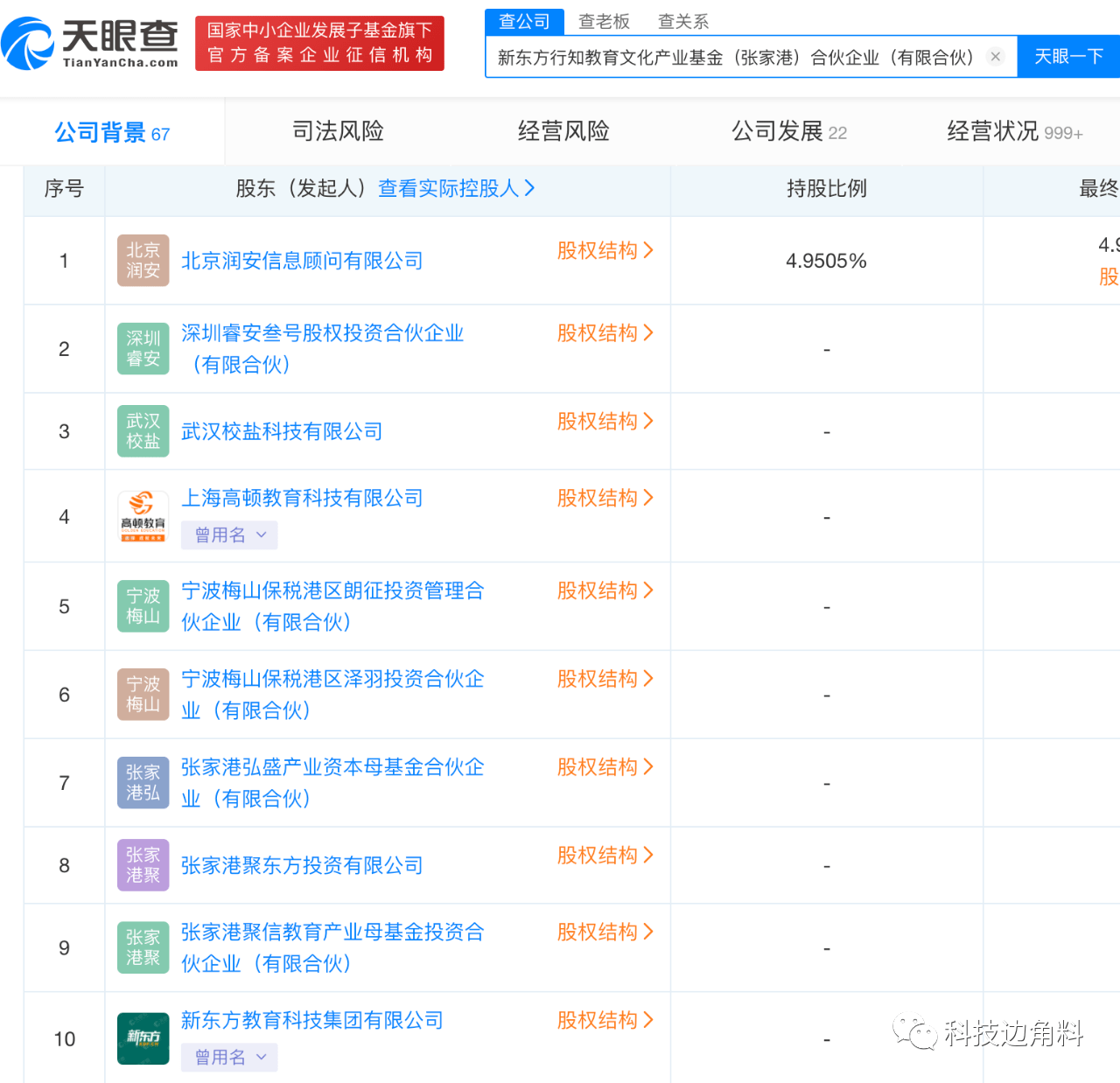1120x1083 pixels.
Task: Click the 武汉校盐 company avatar icon
Action: click(x=143, y=431)
